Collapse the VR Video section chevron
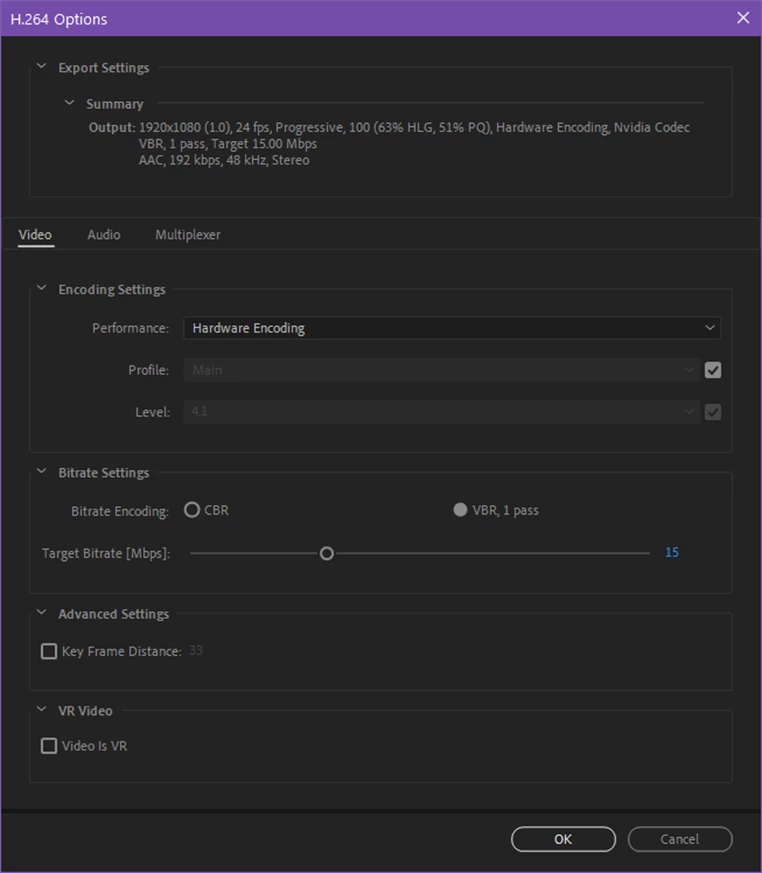Screen dimensions: 762x873 (41, 709)
